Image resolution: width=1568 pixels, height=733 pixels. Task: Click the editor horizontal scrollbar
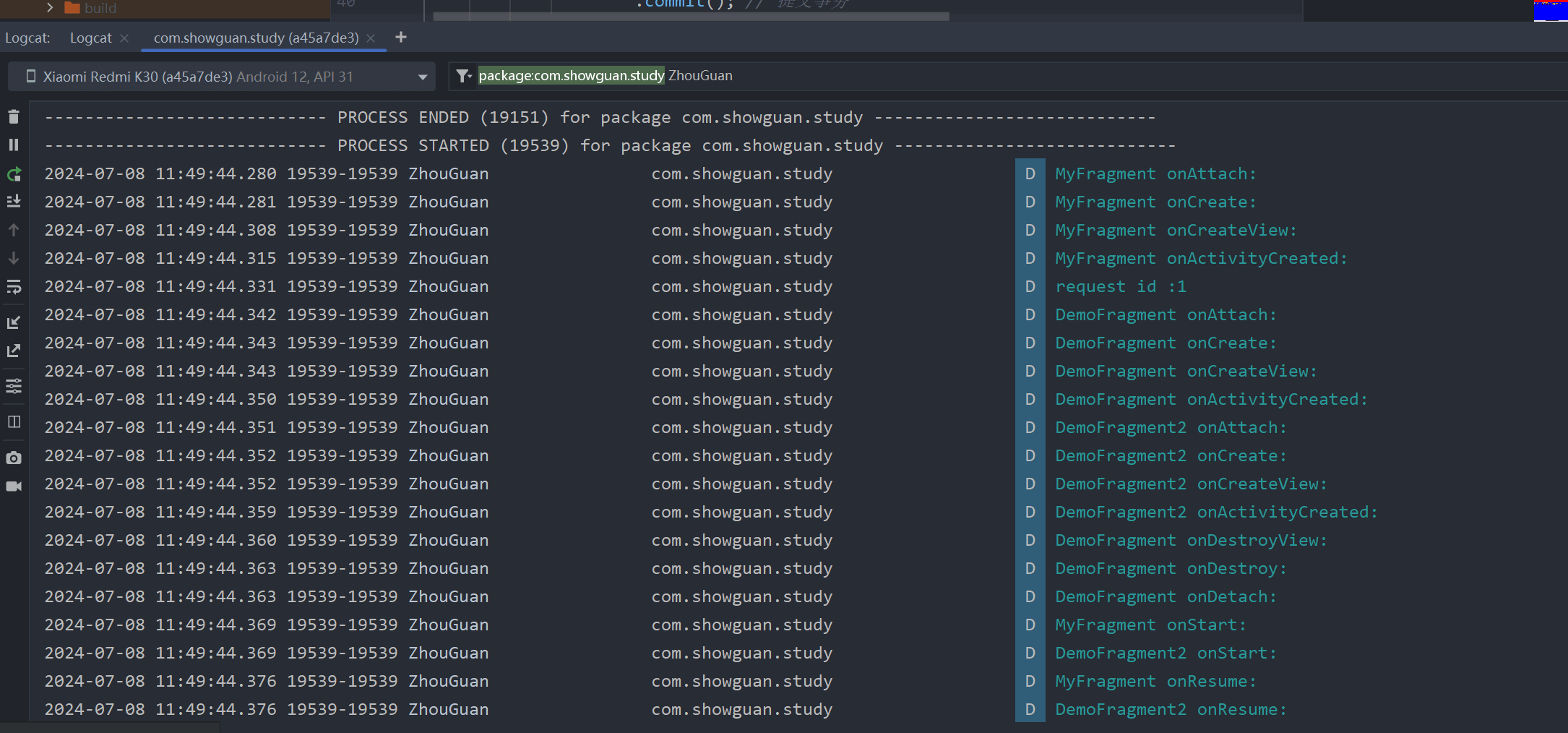click(x=691, y=16)
